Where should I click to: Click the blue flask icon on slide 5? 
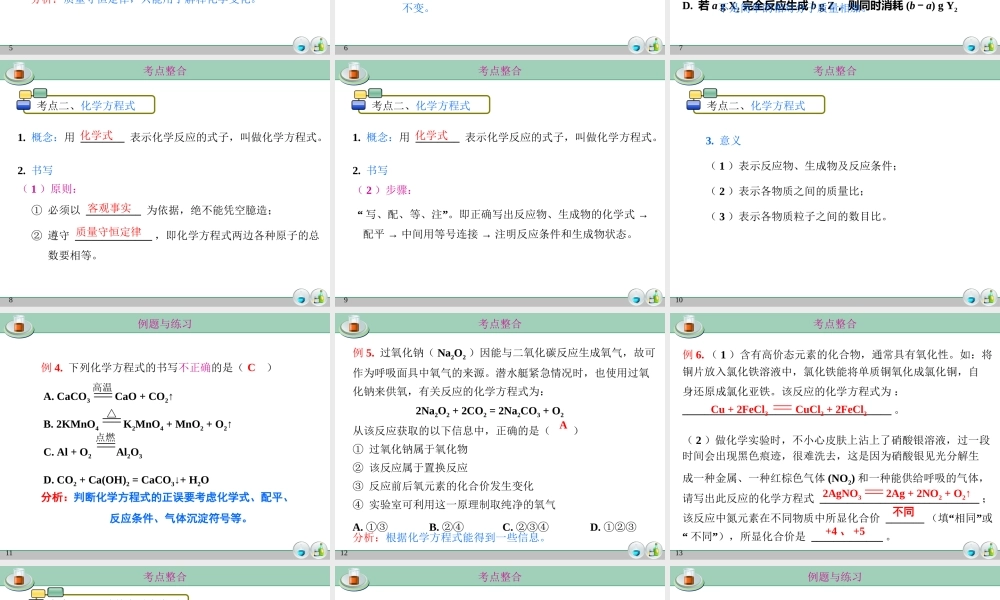pyautogui.click(x=301, y=46)
